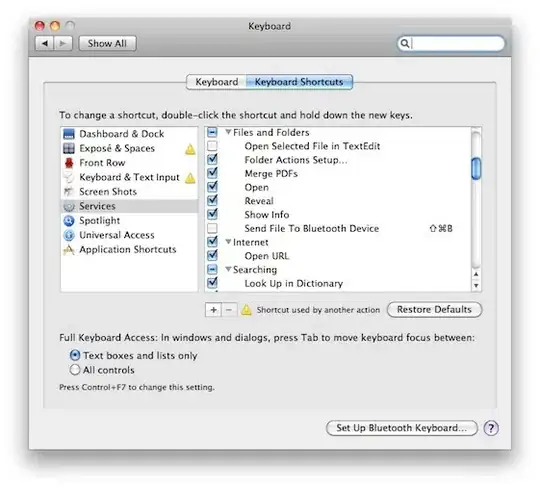The width and height of the screenshot is (540, 489).
Task: Select Text boxes and lists only
Action: 75,355
